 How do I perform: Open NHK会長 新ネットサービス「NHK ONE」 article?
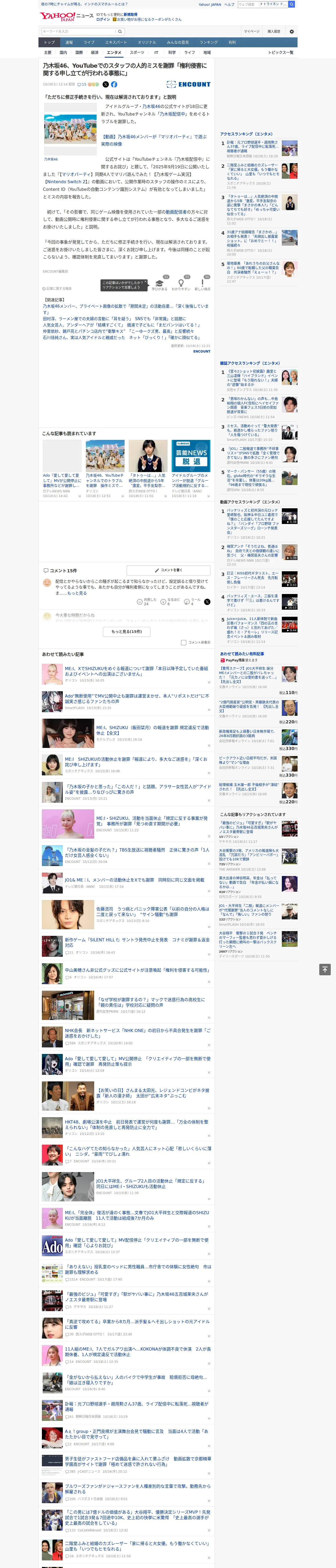(138, 1033)
